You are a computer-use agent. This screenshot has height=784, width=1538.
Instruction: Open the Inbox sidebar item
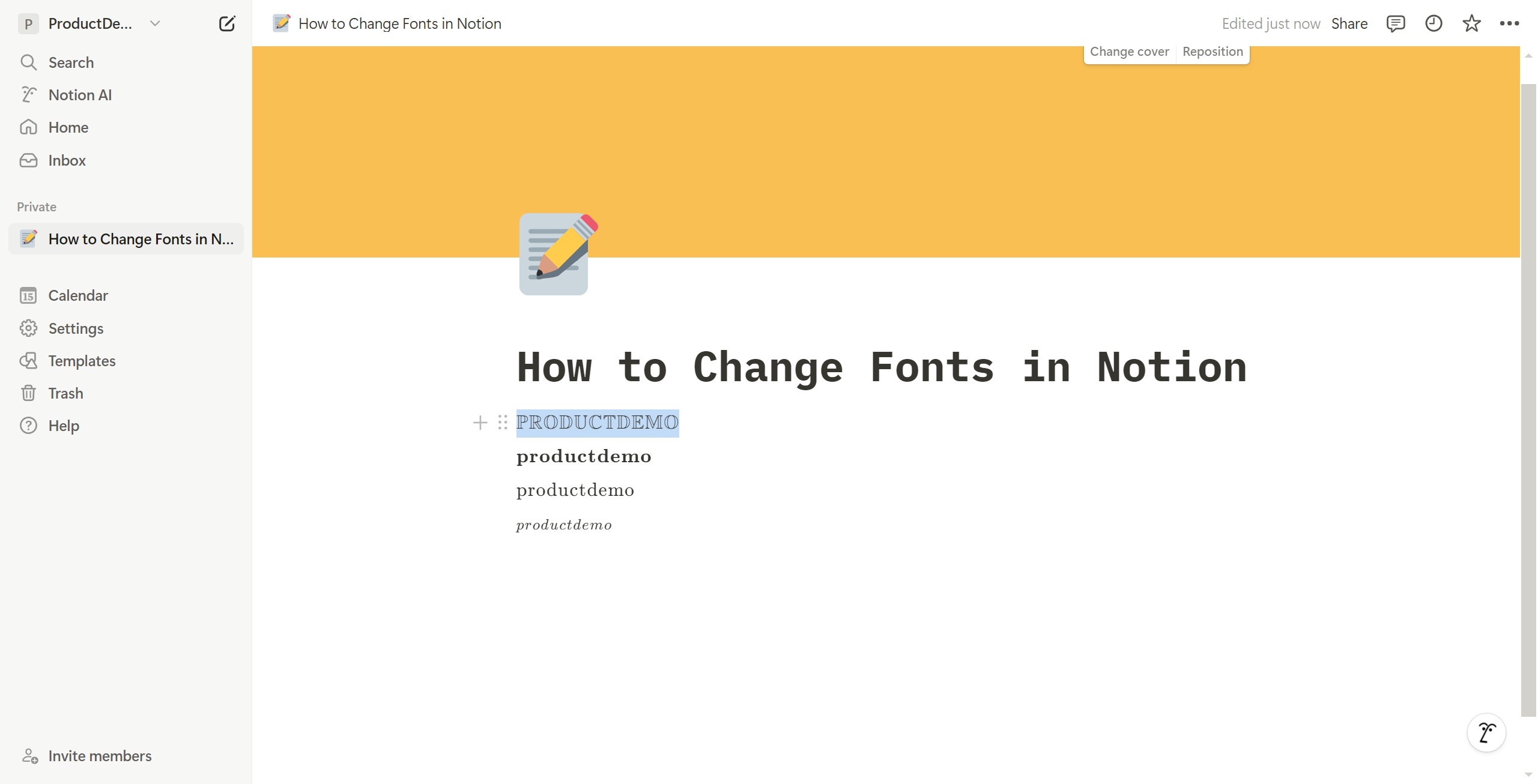pos(126,160)
